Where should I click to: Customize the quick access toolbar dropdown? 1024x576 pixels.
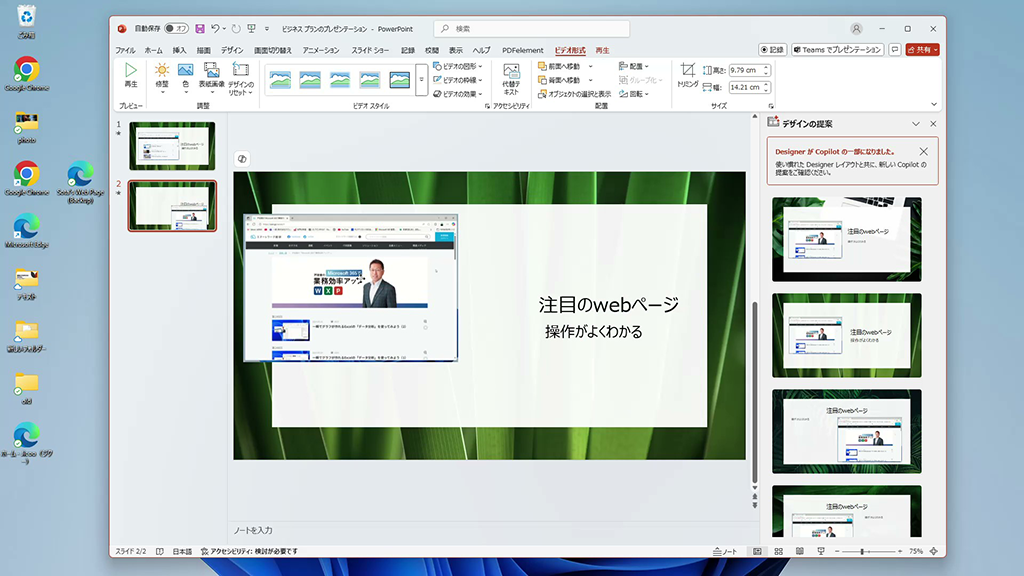[266, 29]
